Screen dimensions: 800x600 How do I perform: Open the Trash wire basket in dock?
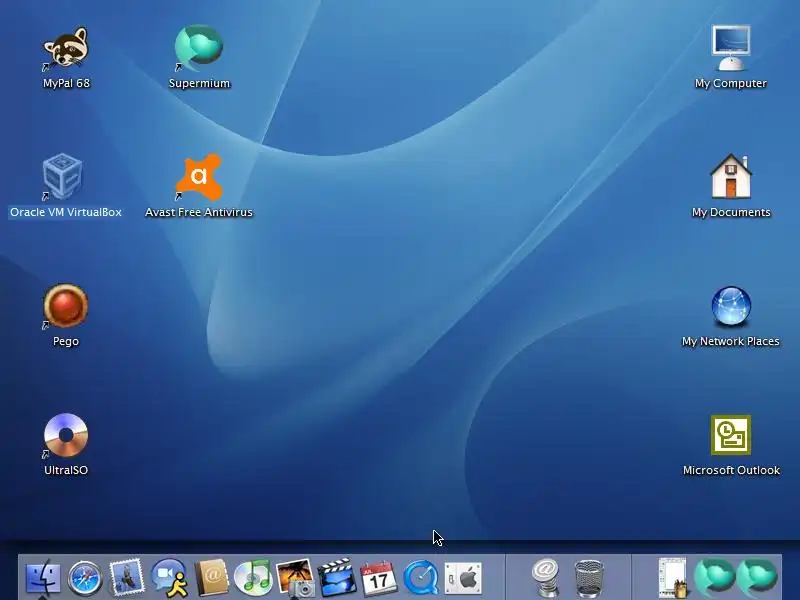[x=589, y=578]
